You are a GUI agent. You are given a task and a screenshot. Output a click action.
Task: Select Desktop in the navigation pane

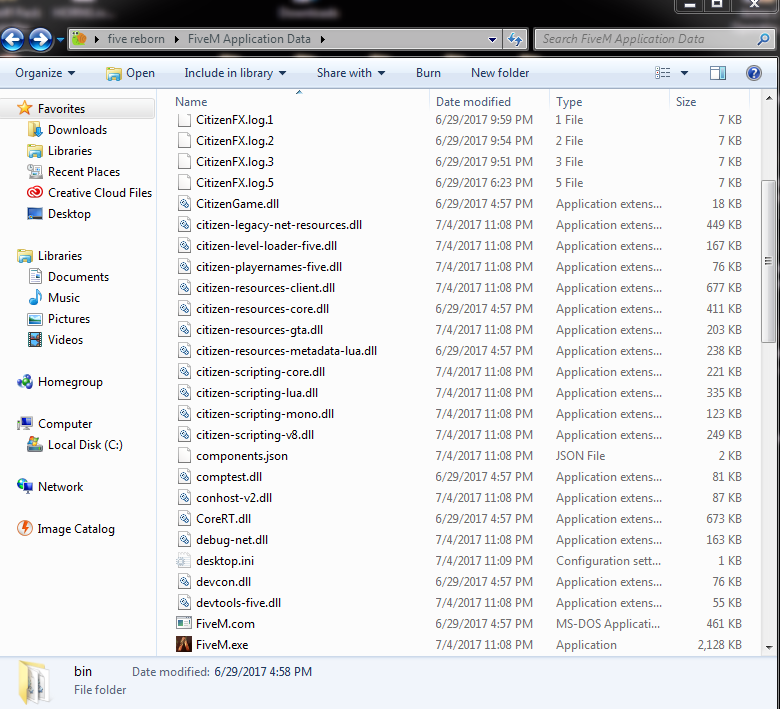[x=69, y=214]
